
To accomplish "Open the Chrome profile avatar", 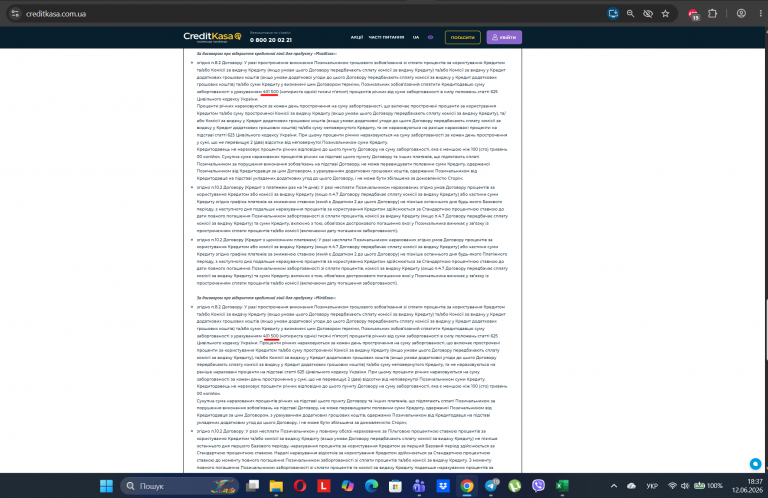I will [x=741, y=14].
